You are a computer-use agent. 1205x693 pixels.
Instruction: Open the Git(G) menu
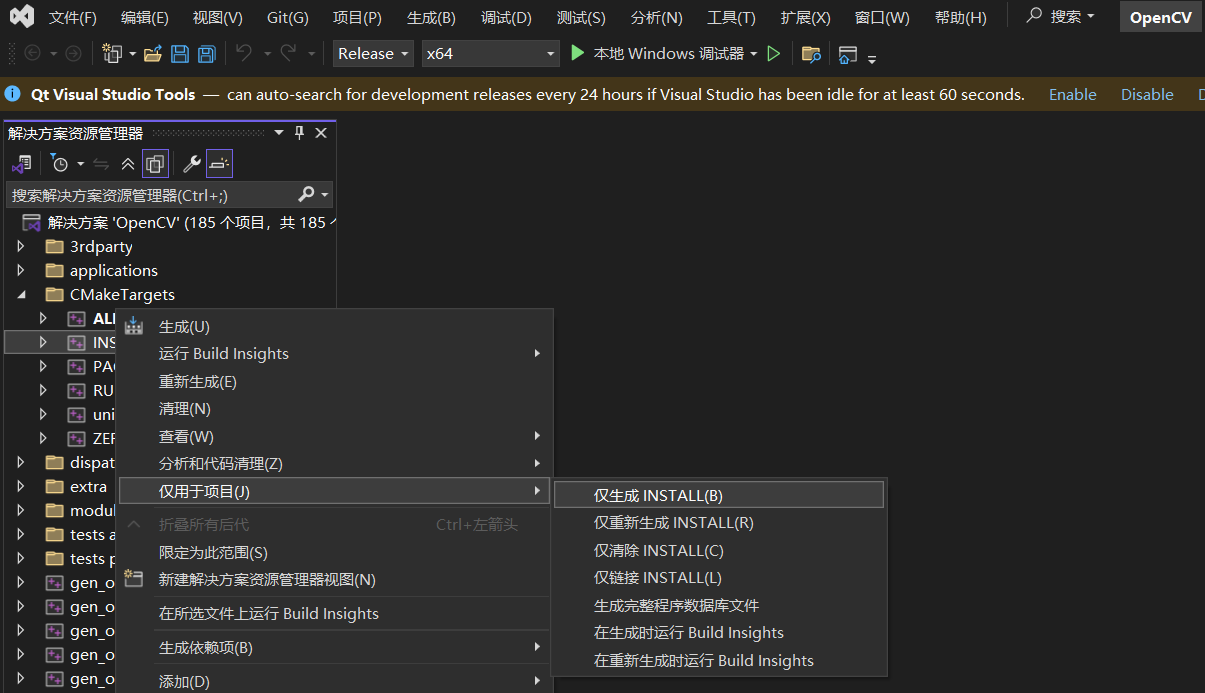pos(288,17)
